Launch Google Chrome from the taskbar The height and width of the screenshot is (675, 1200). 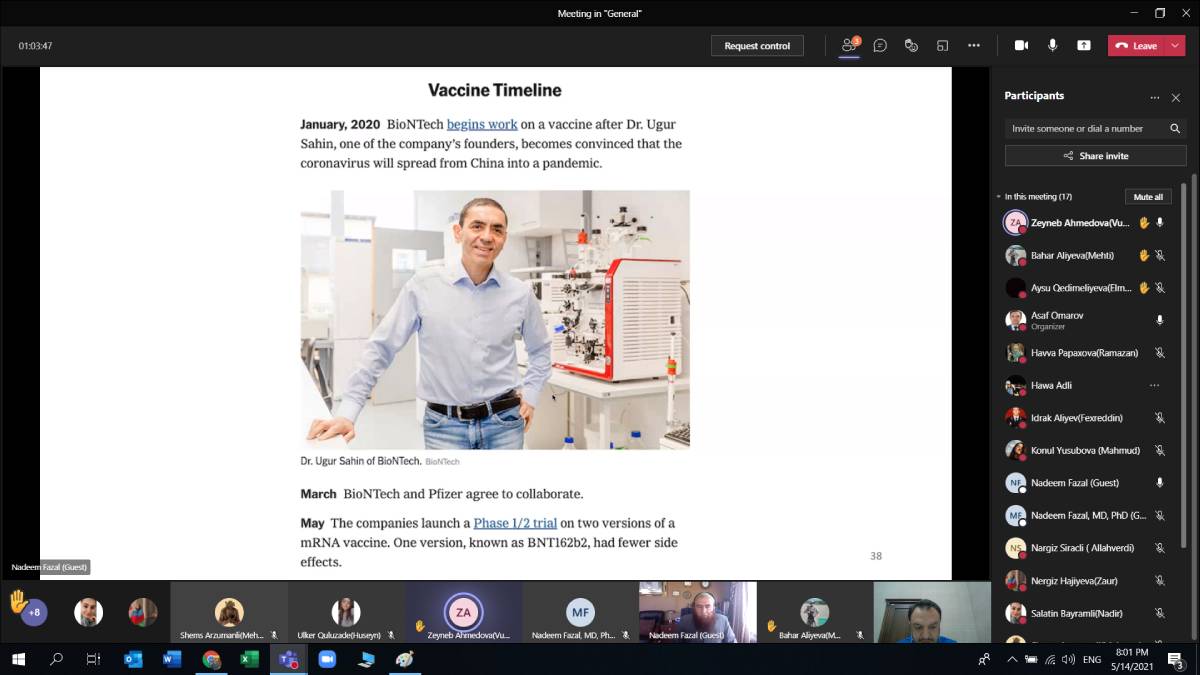click(211, 659)
